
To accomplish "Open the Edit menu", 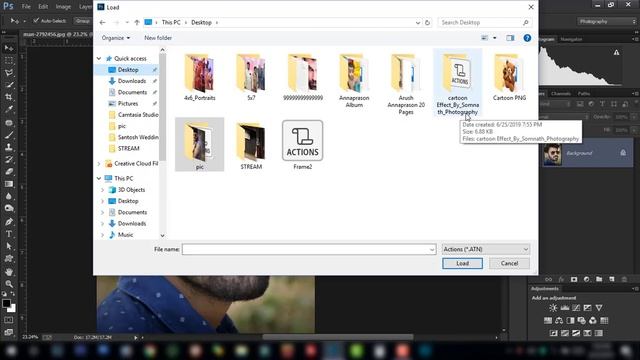I will click(43, 7).
